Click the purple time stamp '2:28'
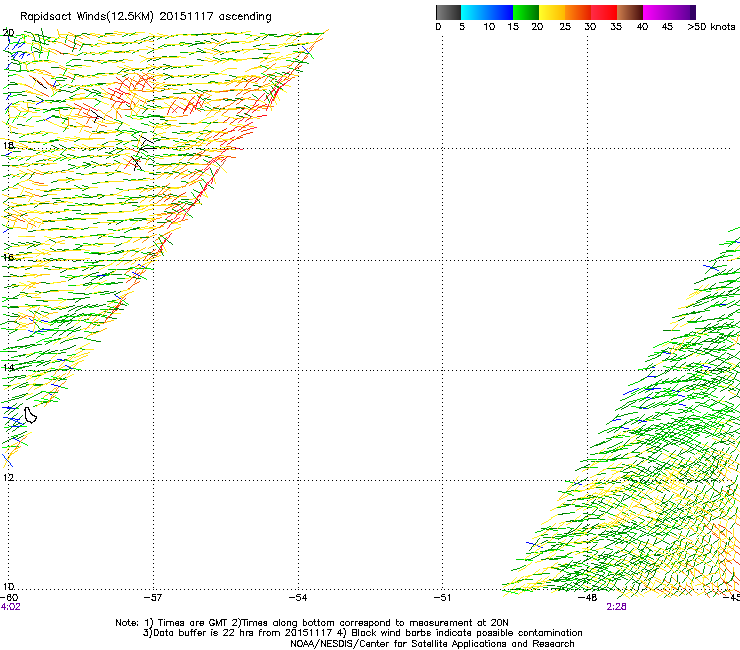 [x=616, y=607]
